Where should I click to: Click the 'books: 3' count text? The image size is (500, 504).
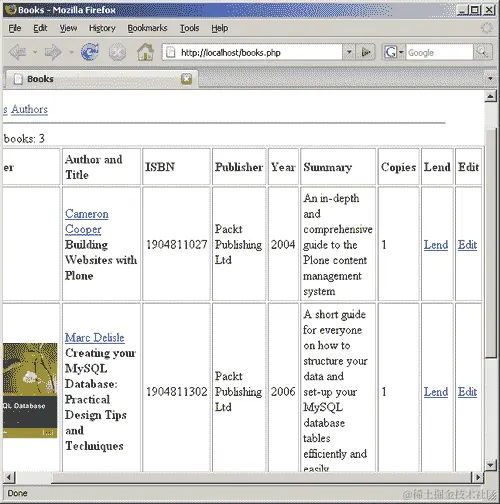point(24,138)
